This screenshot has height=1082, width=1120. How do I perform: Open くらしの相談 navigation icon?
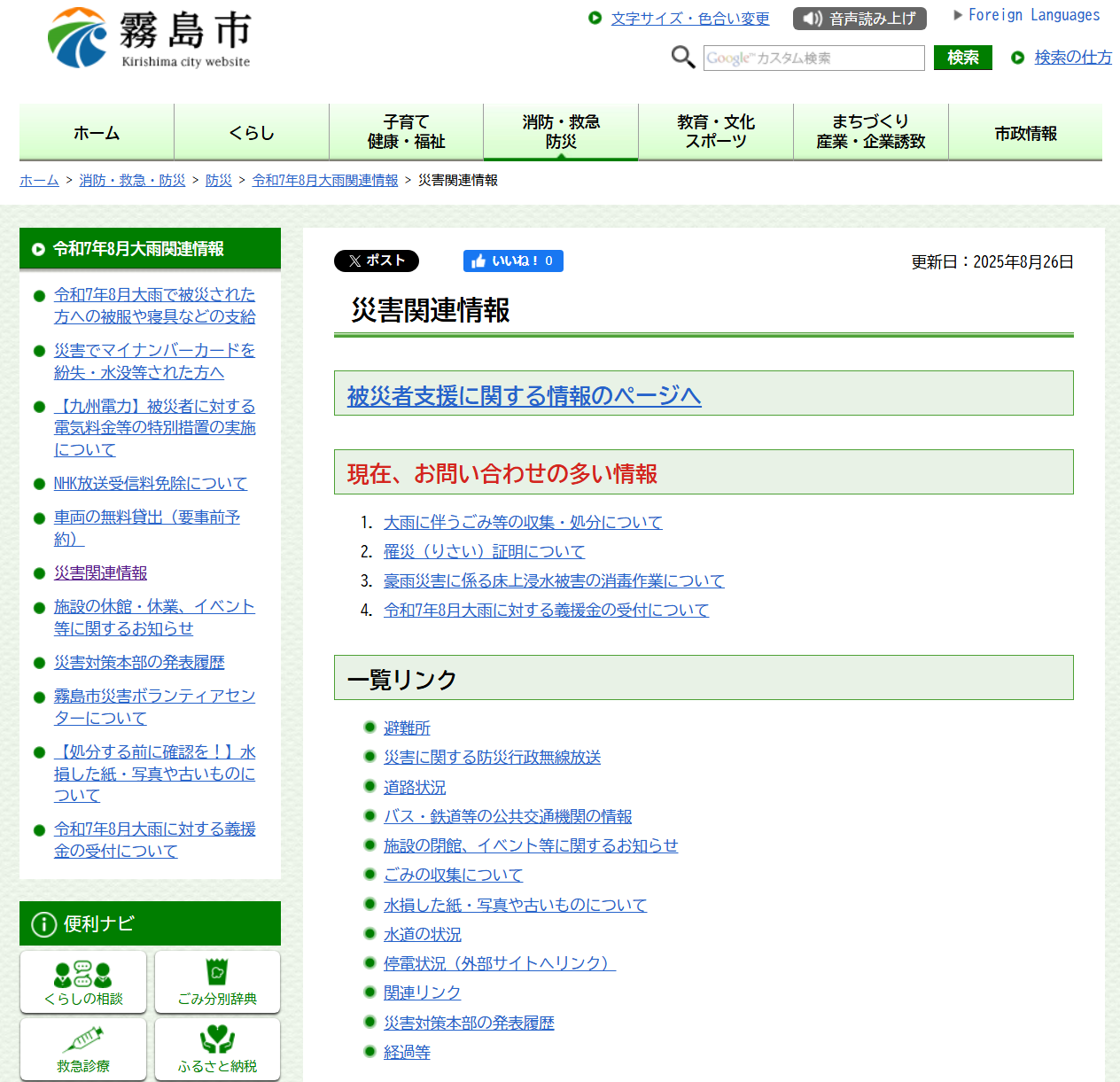pos(83,982)
